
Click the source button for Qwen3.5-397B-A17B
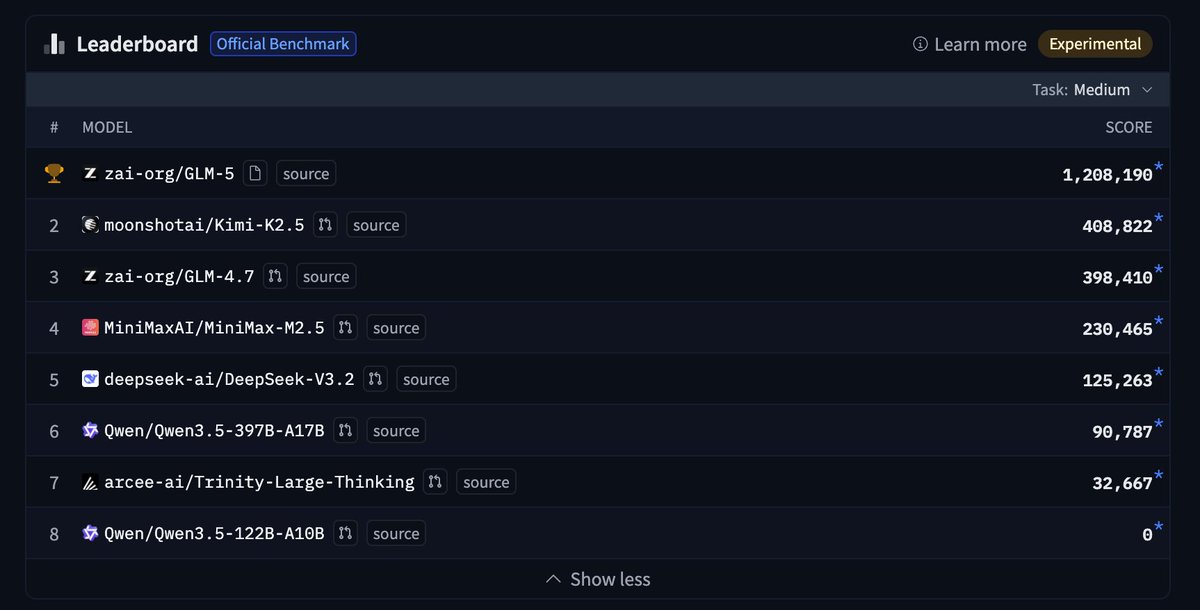[x=396, y=431]
